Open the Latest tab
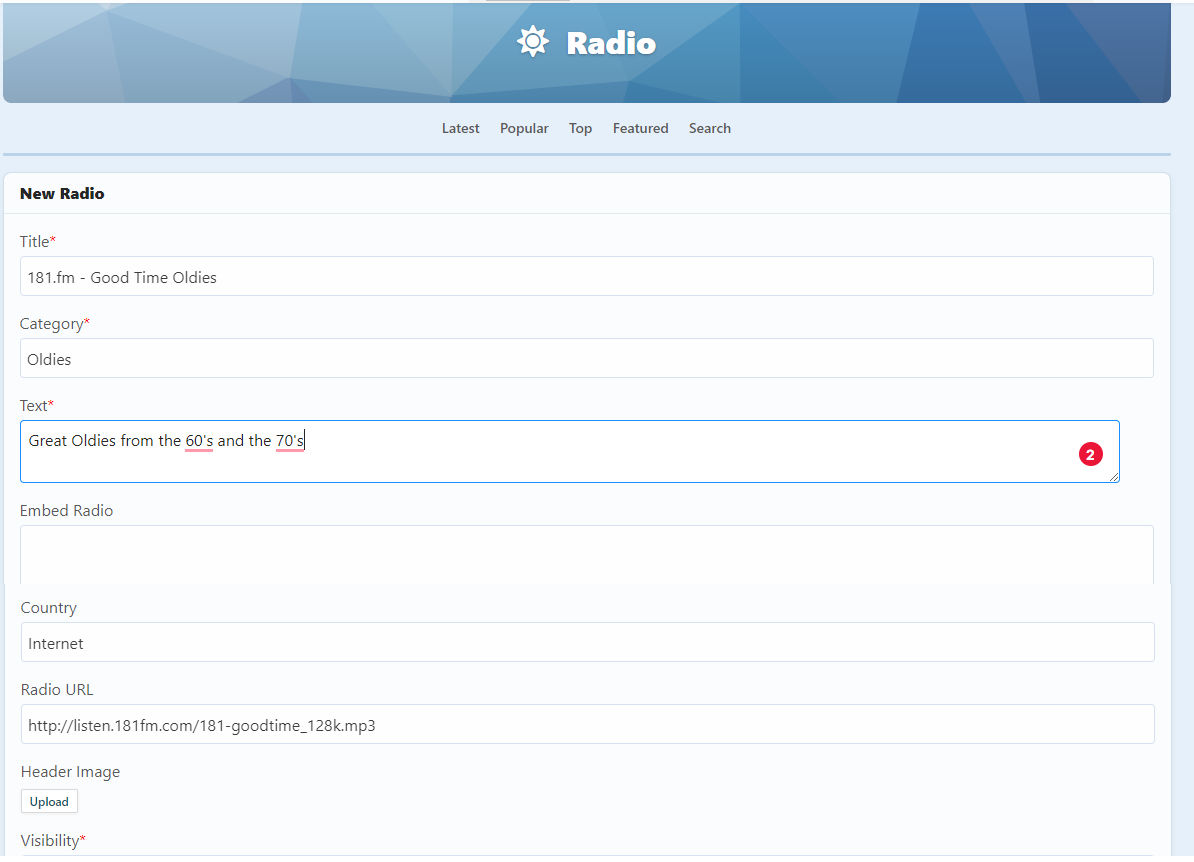 tap(460, 128)
